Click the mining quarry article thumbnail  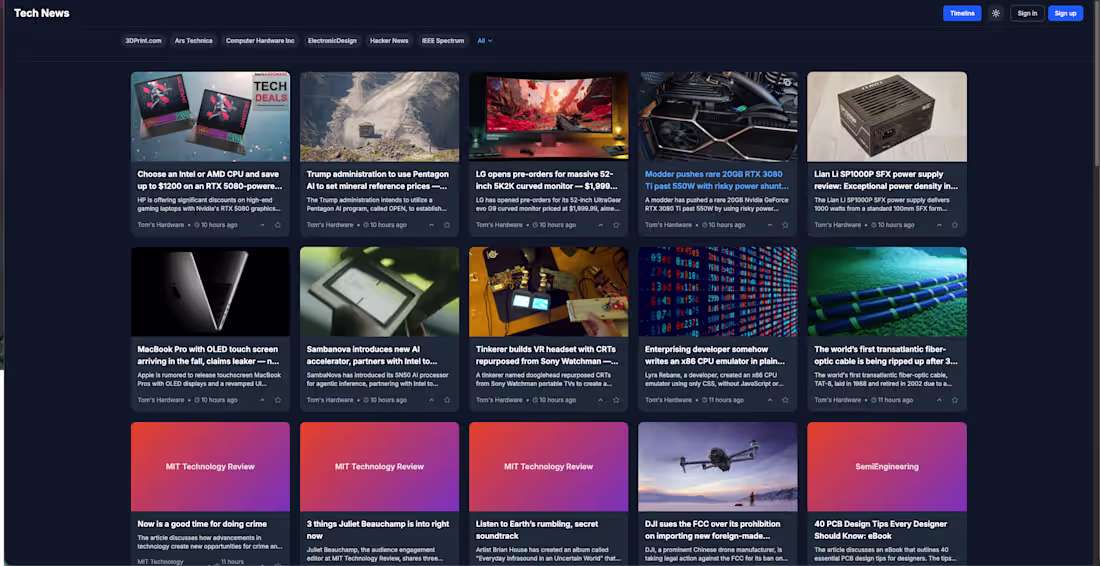click(x=380, y=116)
